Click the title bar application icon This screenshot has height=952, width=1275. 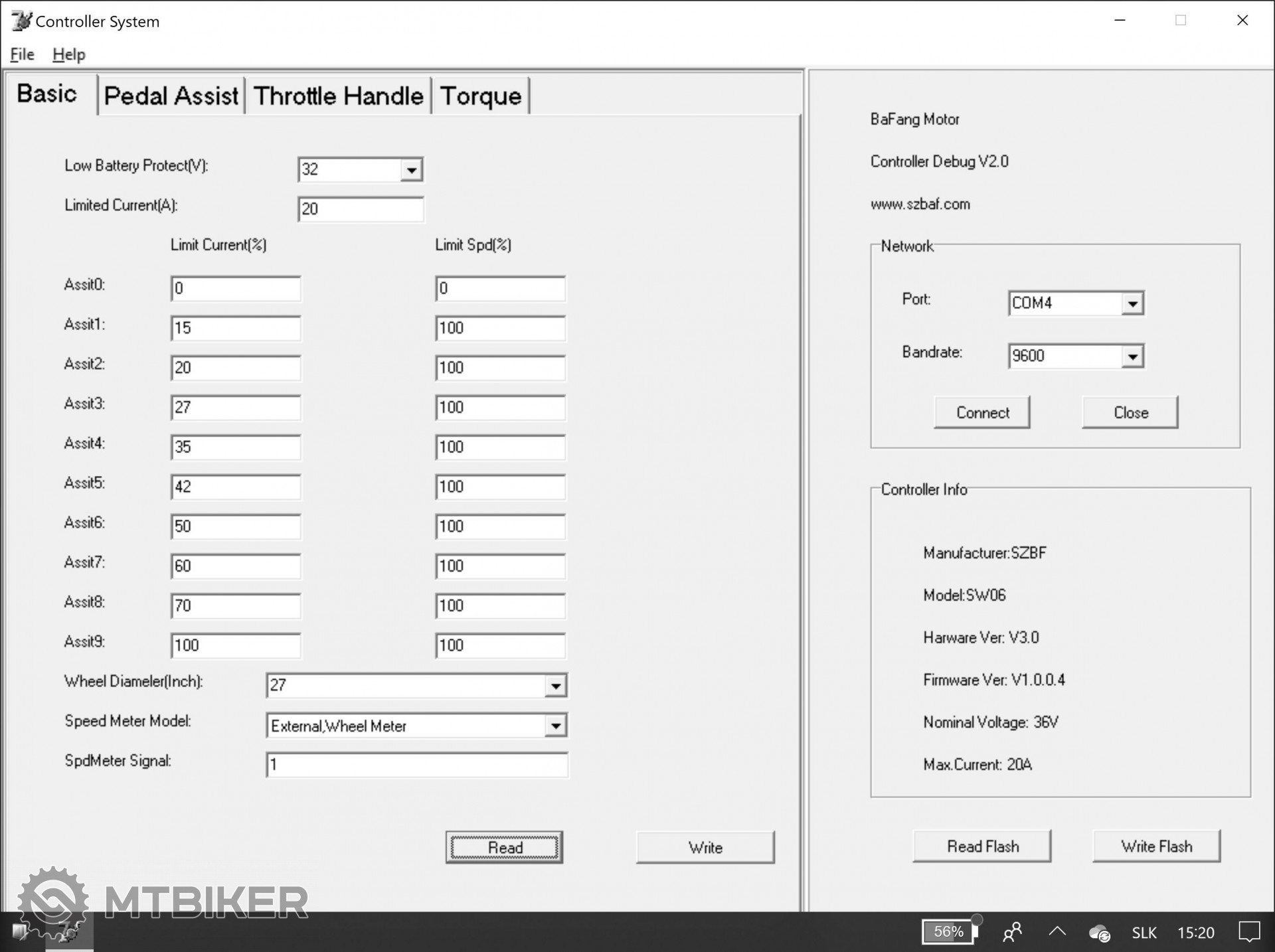tap(21, 21)
